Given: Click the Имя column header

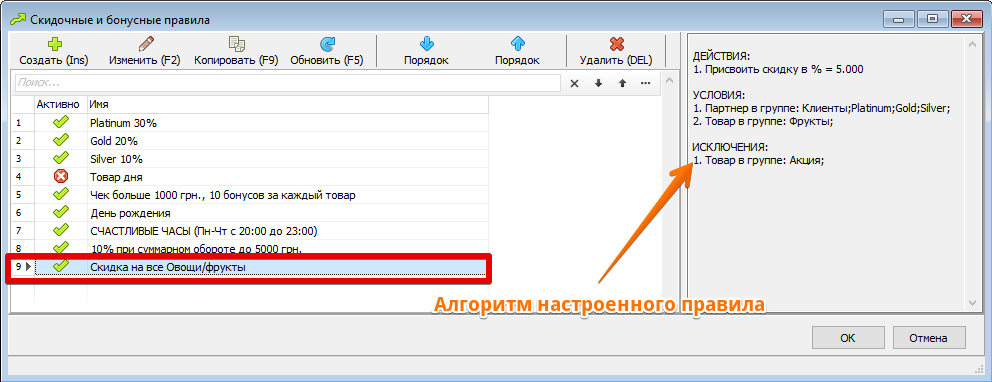Looking at the screenshot, I should 287,104.
